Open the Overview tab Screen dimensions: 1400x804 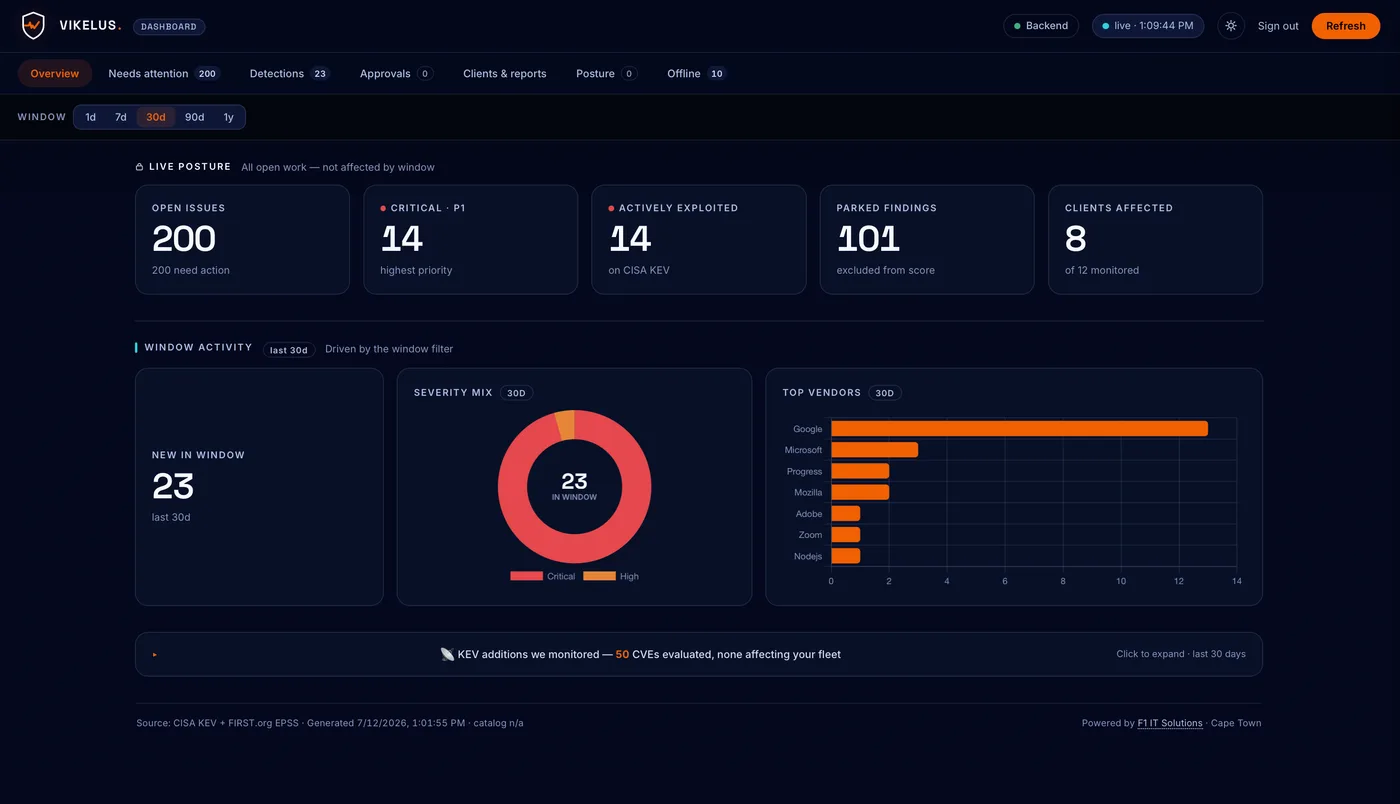click(55, 73)
